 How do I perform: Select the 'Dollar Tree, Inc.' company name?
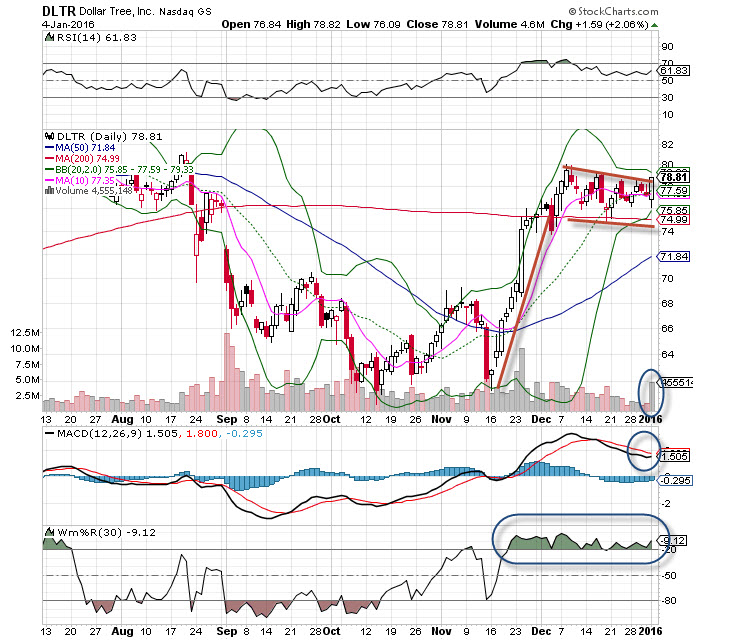117,11
